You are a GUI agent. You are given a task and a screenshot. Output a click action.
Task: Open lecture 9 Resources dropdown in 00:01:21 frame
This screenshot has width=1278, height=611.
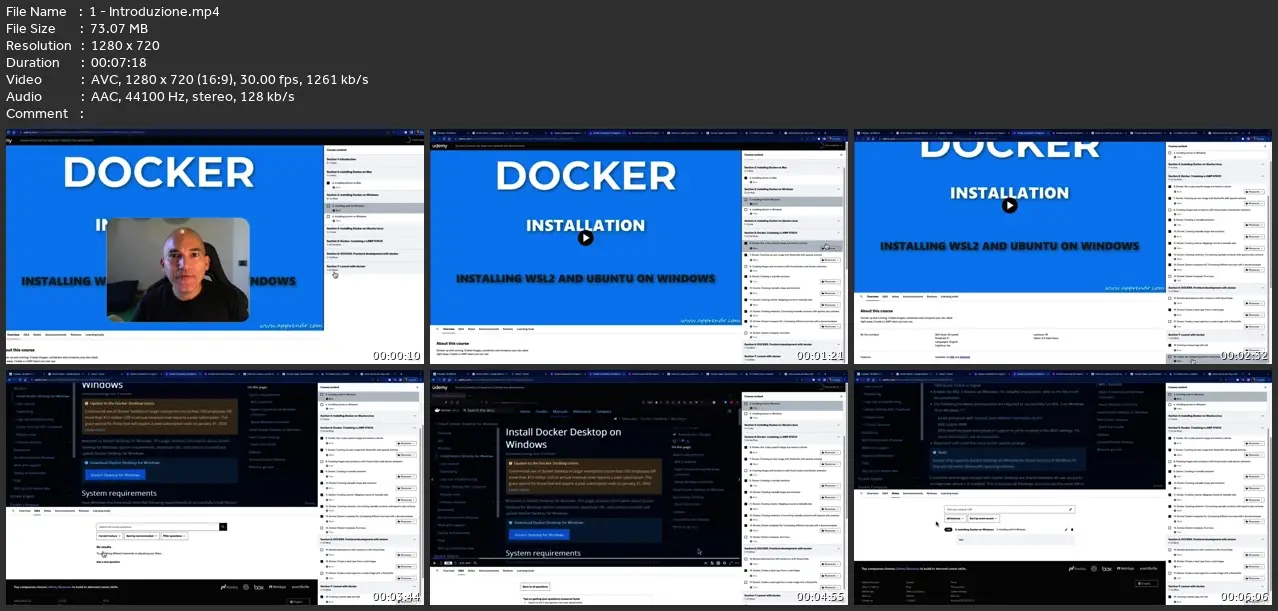click(828, 281)
